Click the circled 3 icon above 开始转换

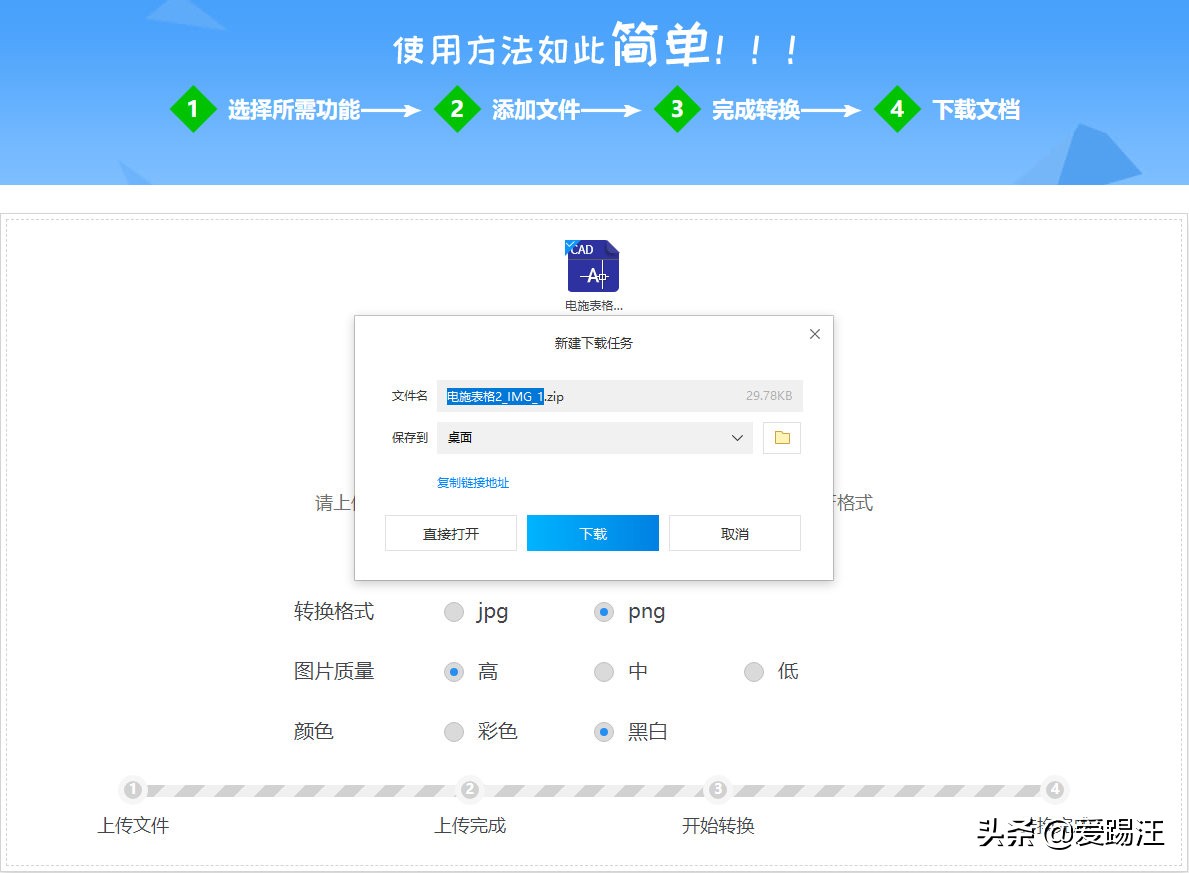717,789
